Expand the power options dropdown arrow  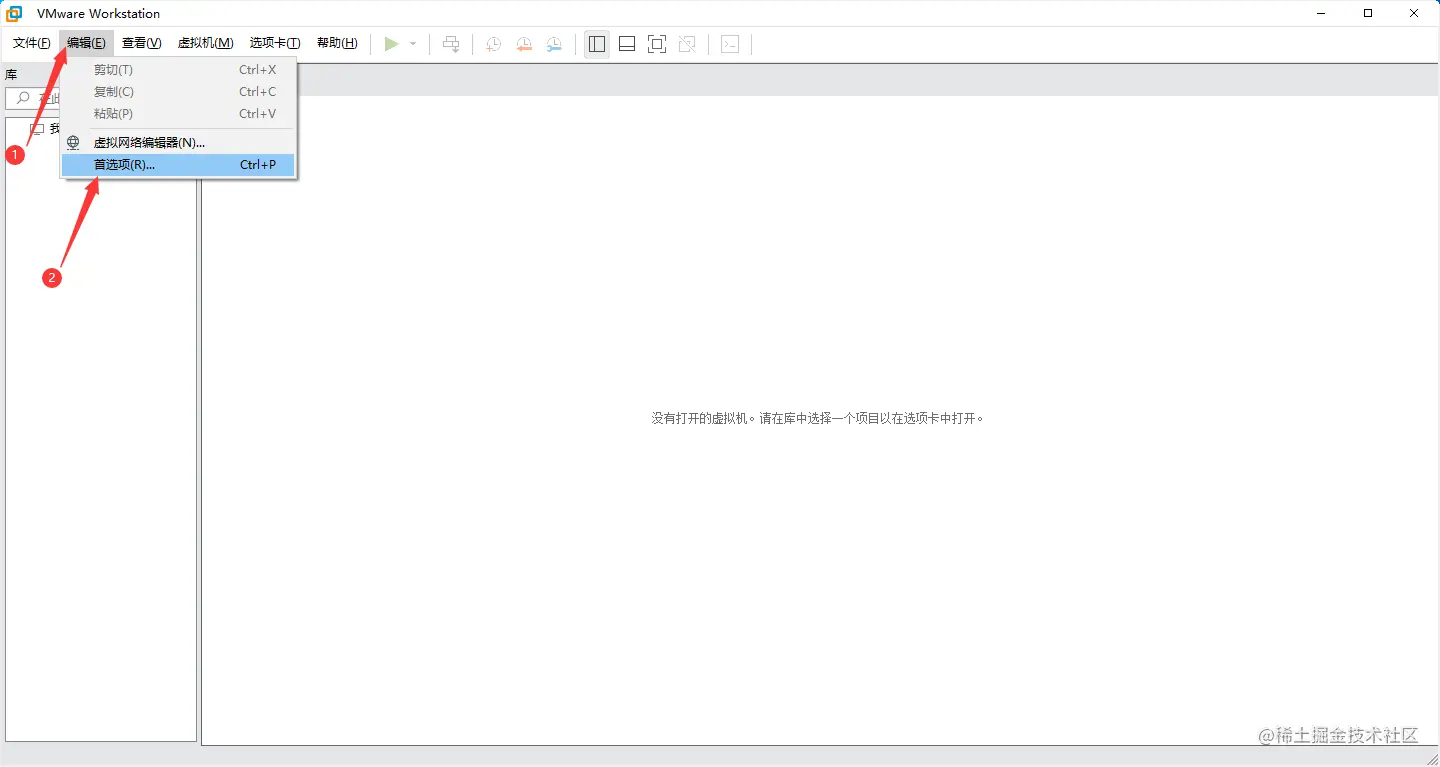(x=413, y=44)
